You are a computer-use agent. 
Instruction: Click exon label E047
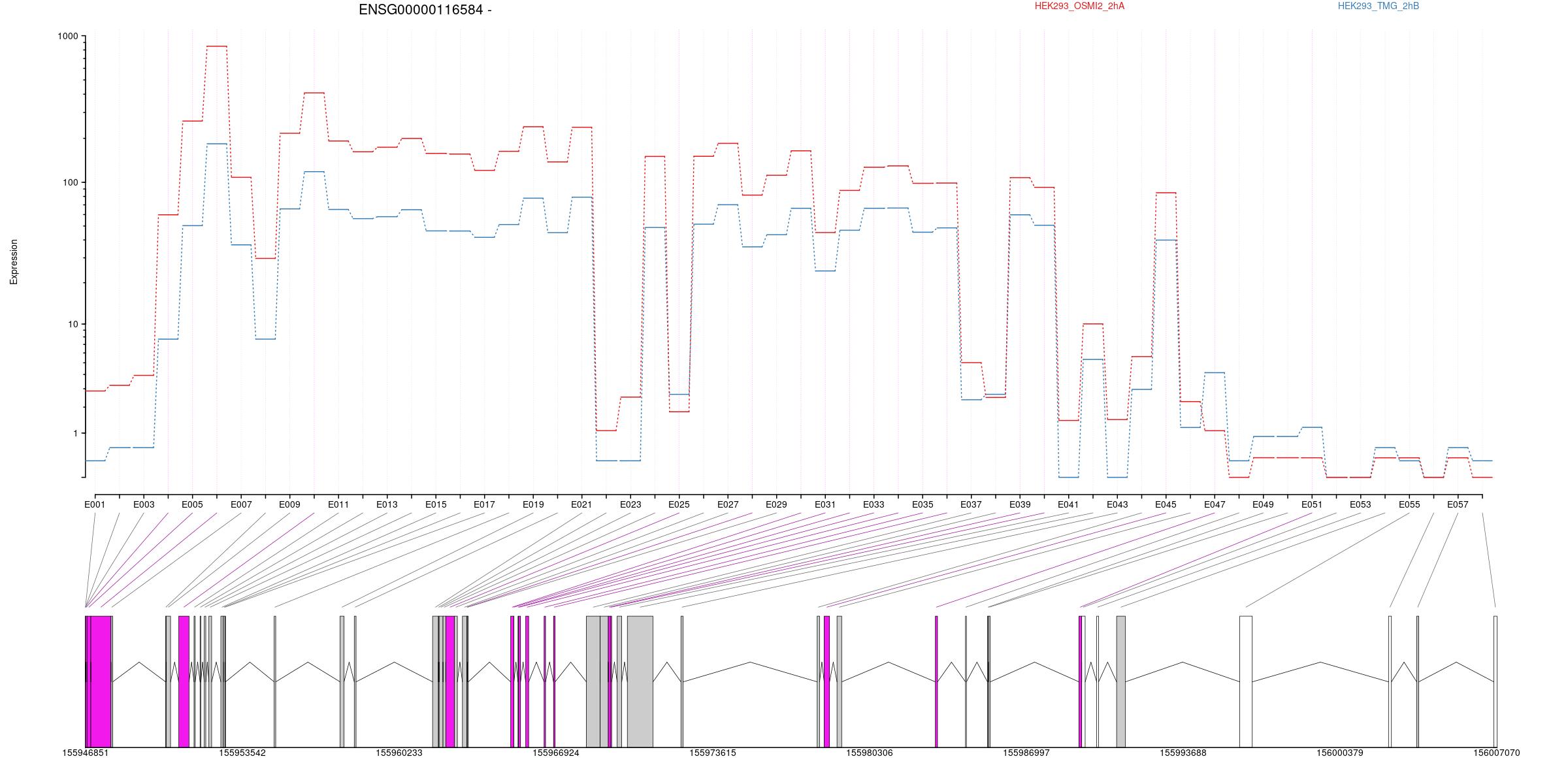point(1215,504)
